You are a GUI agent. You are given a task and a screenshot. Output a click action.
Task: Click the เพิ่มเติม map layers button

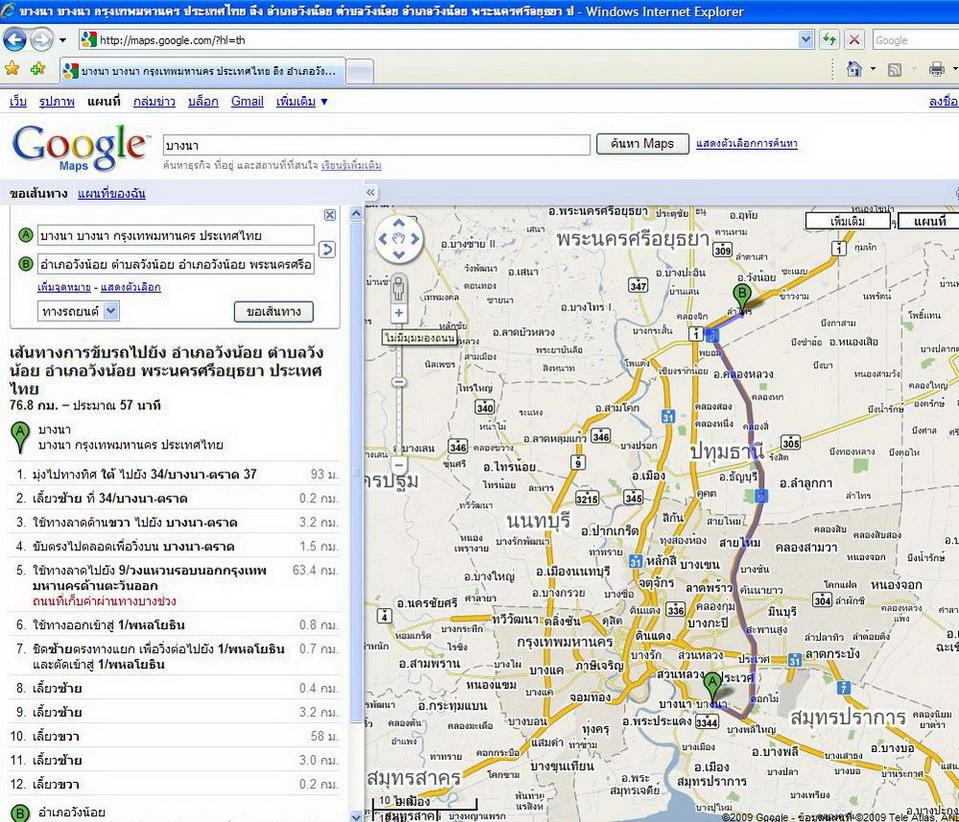848,221
